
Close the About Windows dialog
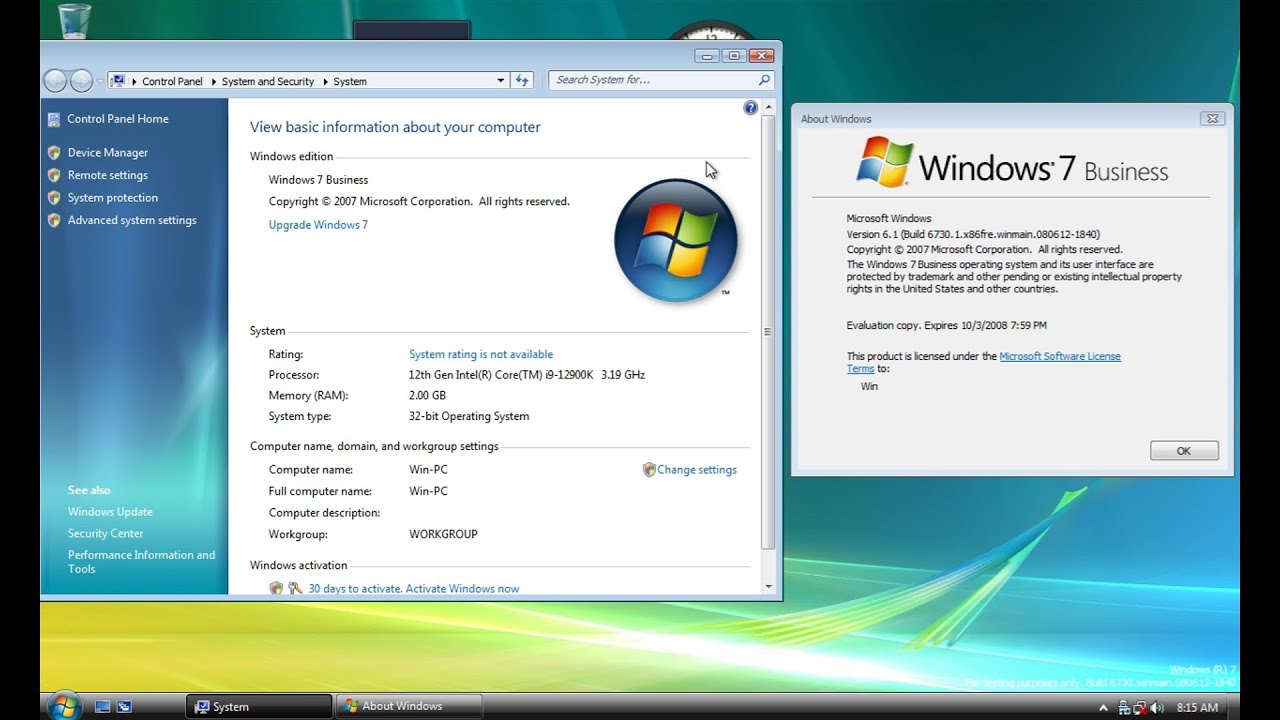coord(1212,118)
